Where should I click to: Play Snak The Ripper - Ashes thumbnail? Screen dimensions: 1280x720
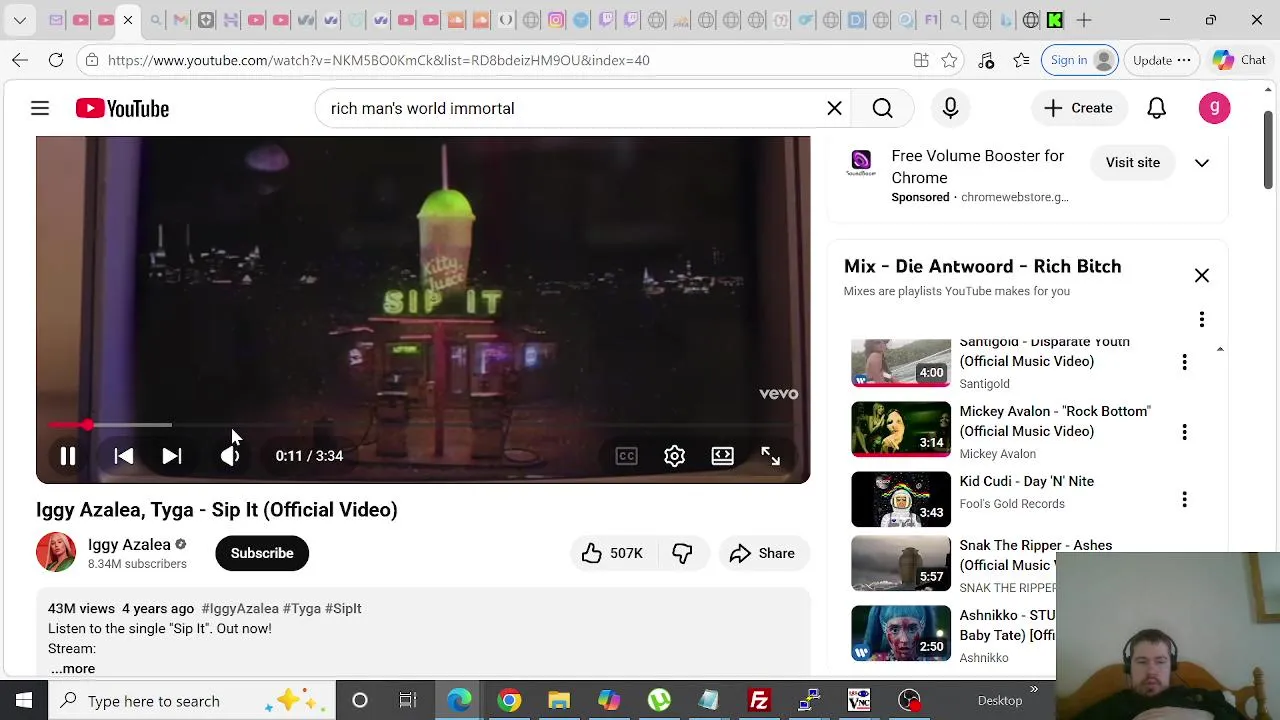coord(901,563)
